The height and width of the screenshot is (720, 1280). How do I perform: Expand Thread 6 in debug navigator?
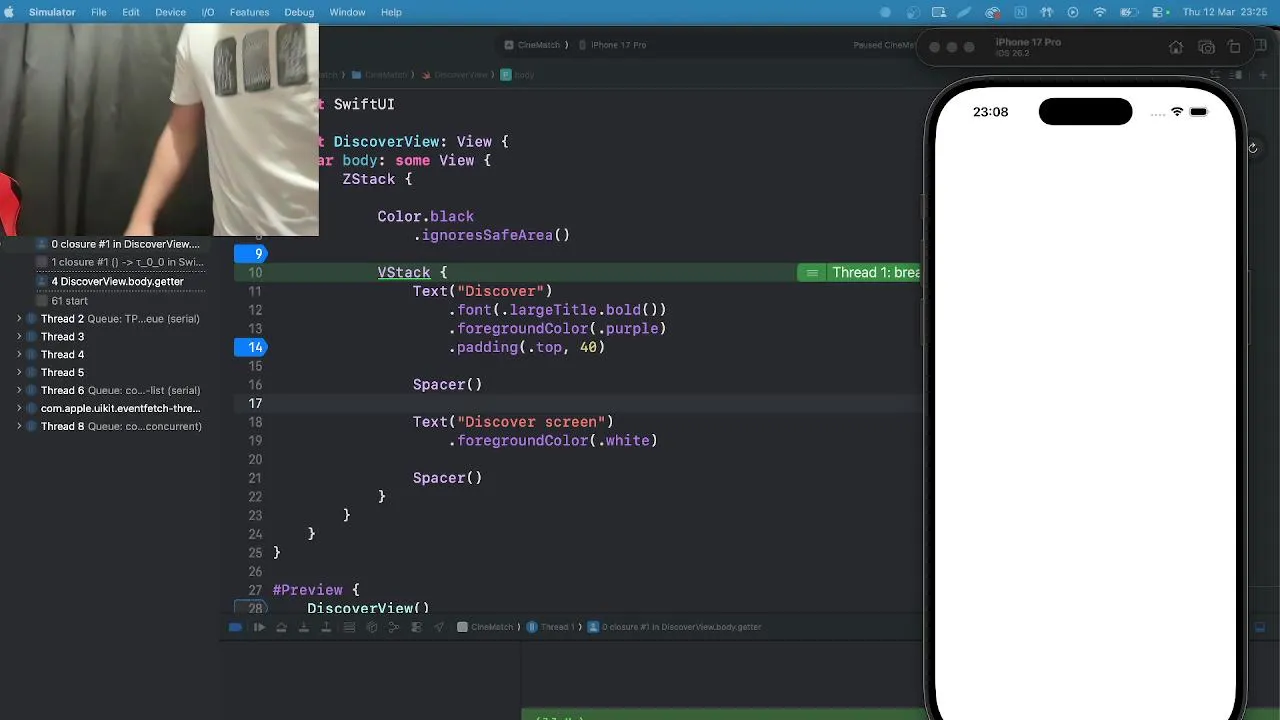(x=19, y=391)
